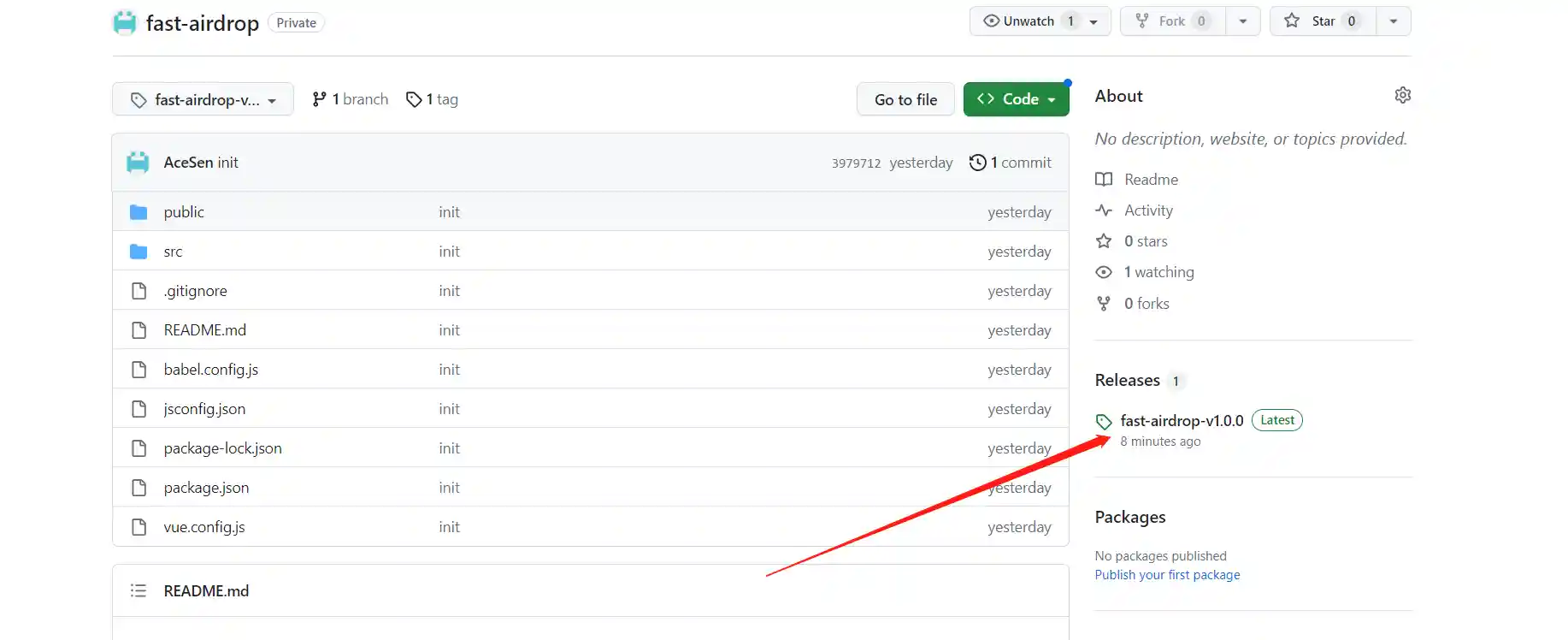Screen dimensions: 1568x640
Task: Open the babel.config.js file
Action: click(211, 370)
